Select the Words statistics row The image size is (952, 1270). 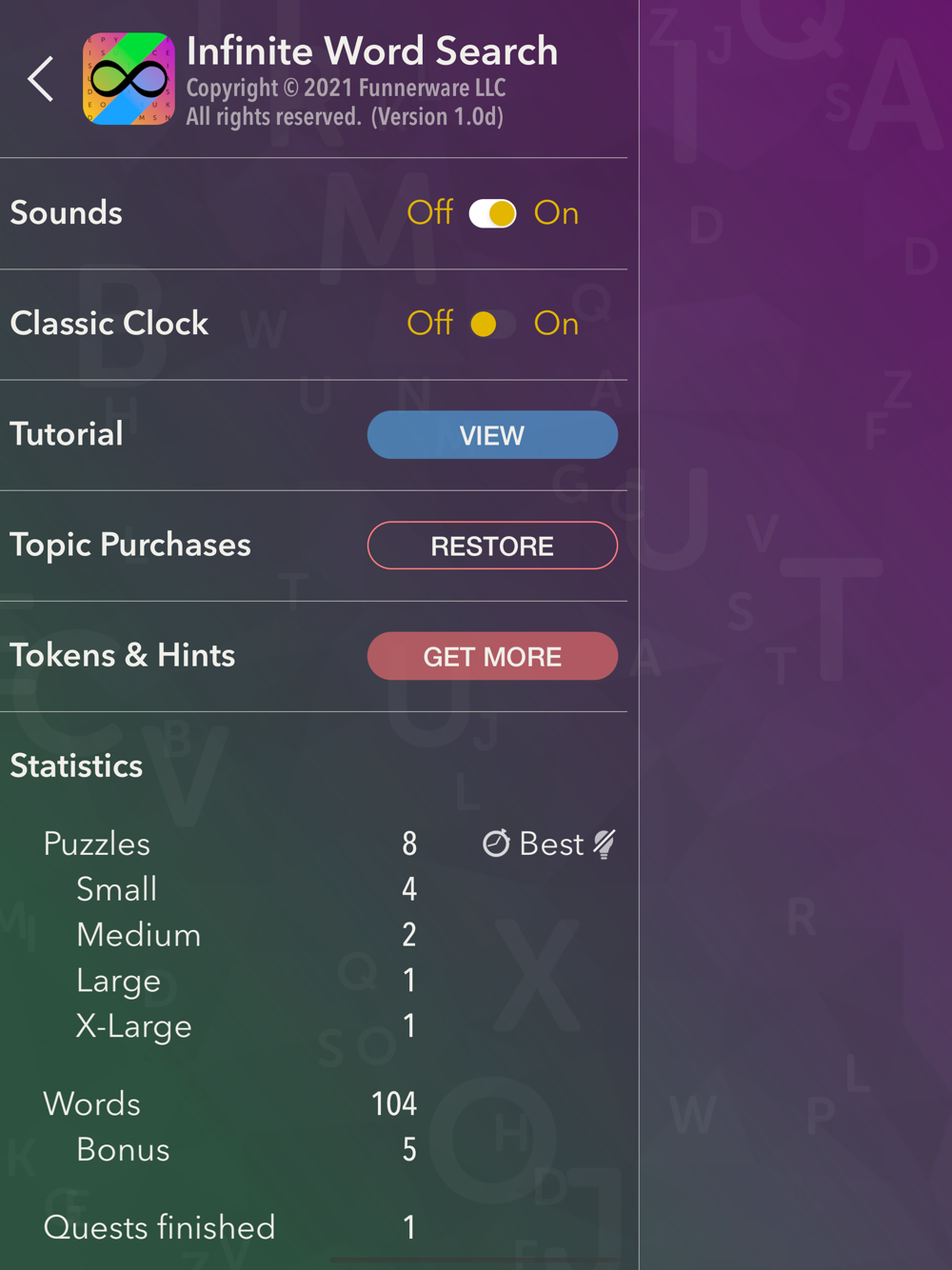coord(230,1103)
